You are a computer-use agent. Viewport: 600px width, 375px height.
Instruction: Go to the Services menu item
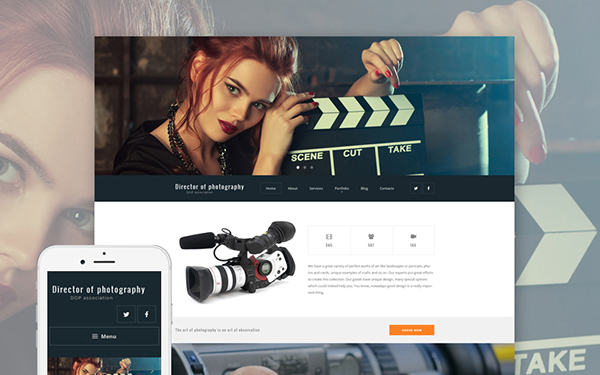pyautogui.click(x=316, y=188)
